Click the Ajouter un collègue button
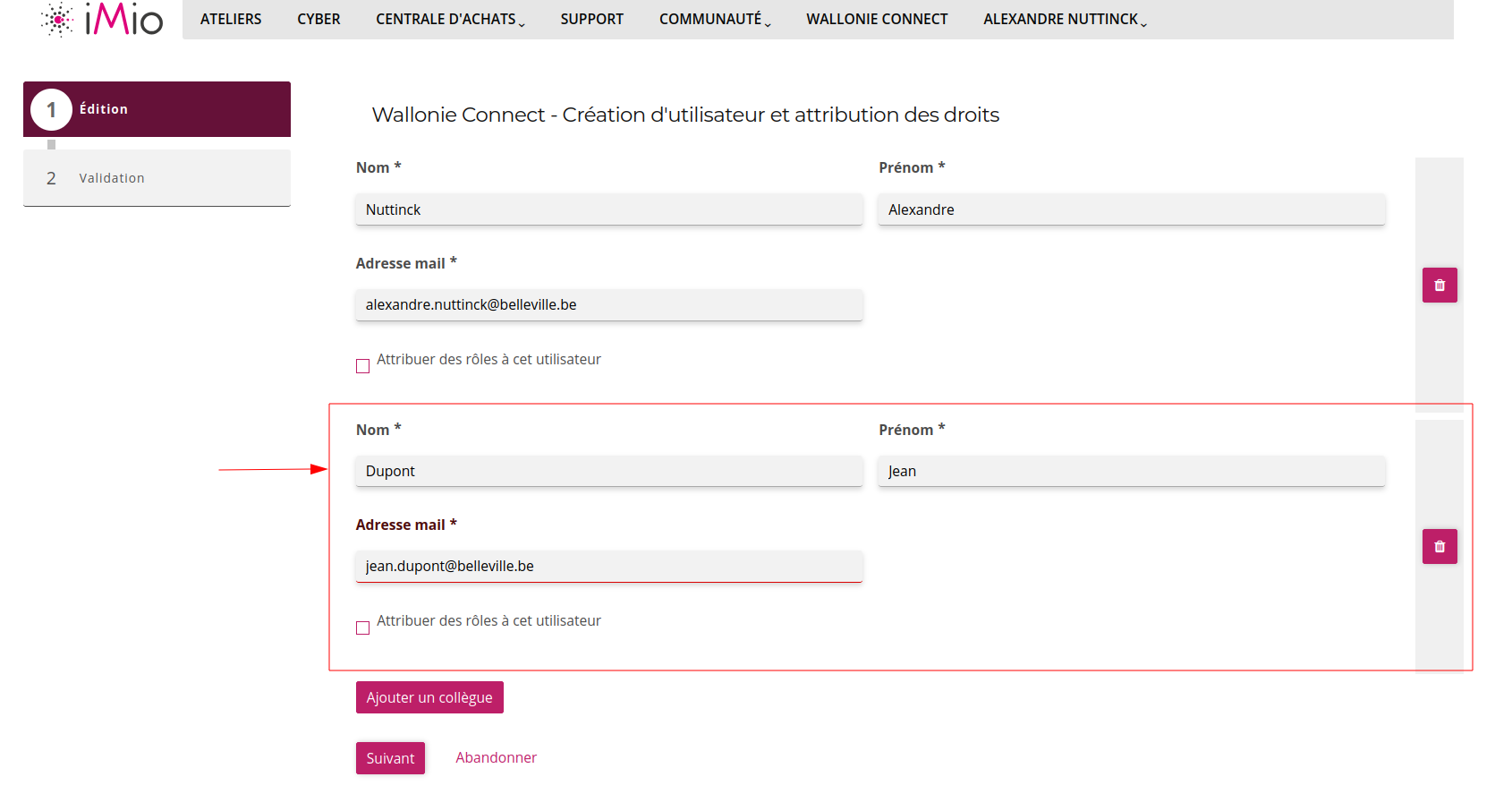 tap(429, 697)
